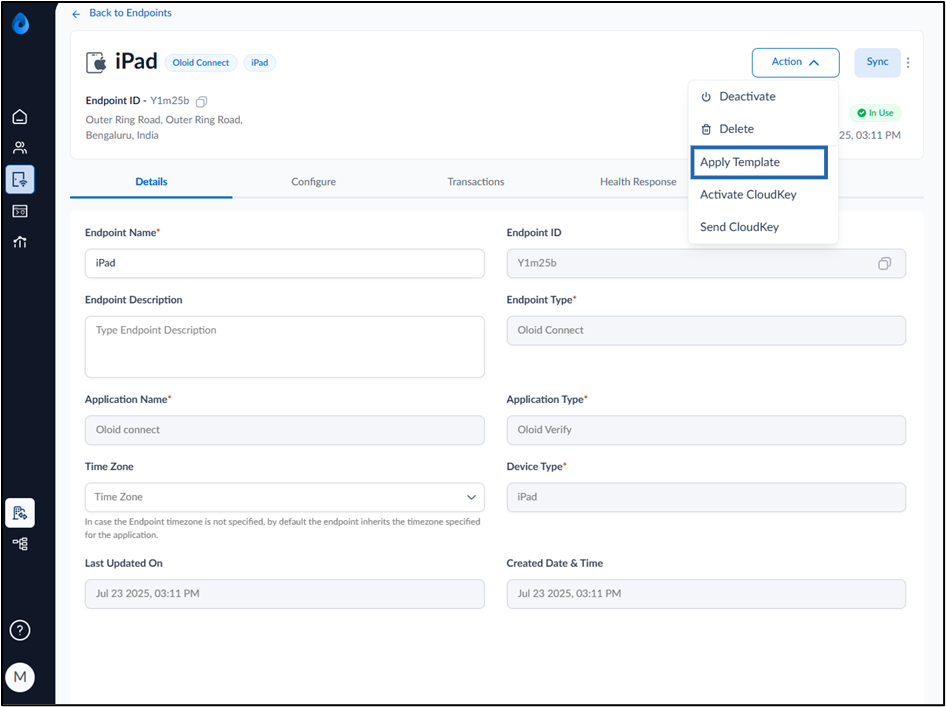Go Back to Endpoints

point(130,13)
